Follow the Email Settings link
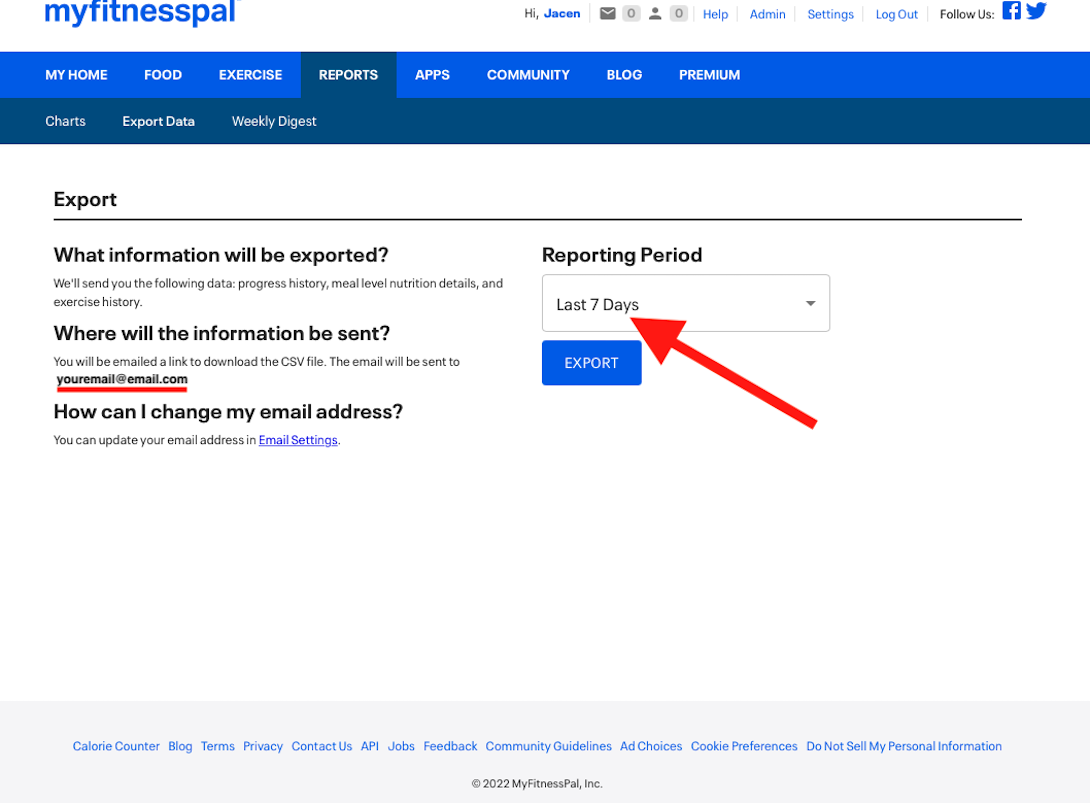This screenshot has width=1090, height=803. click(x=298, y=440)
